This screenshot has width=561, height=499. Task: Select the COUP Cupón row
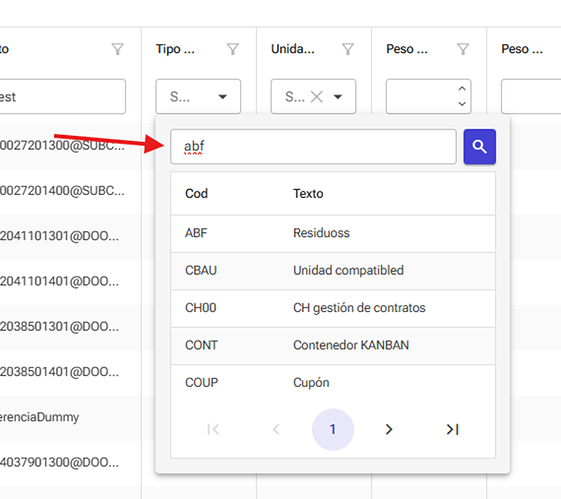(333, 383)
